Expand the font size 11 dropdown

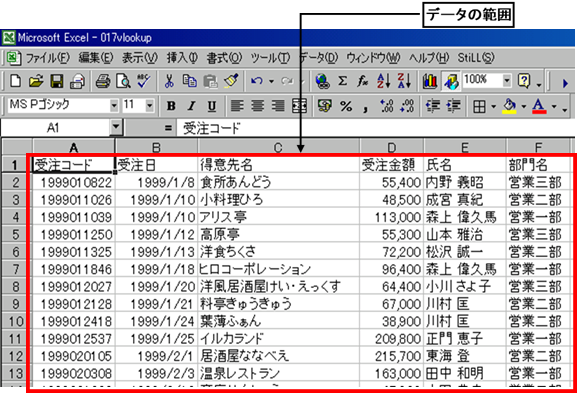(149, 106)
